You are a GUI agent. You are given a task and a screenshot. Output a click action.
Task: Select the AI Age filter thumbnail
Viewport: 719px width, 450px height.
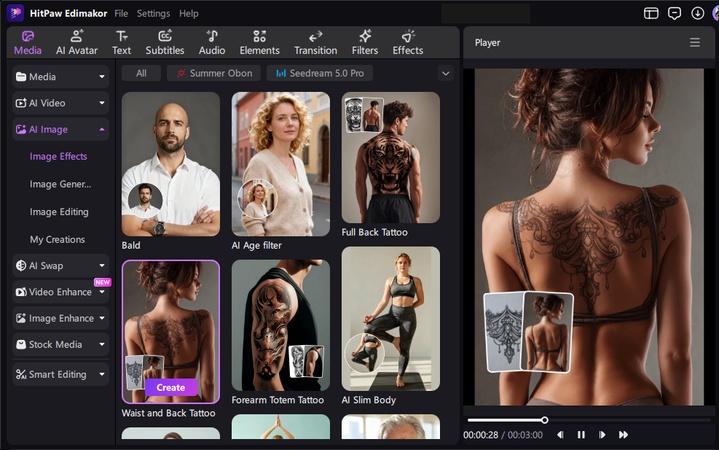[281, 164]
